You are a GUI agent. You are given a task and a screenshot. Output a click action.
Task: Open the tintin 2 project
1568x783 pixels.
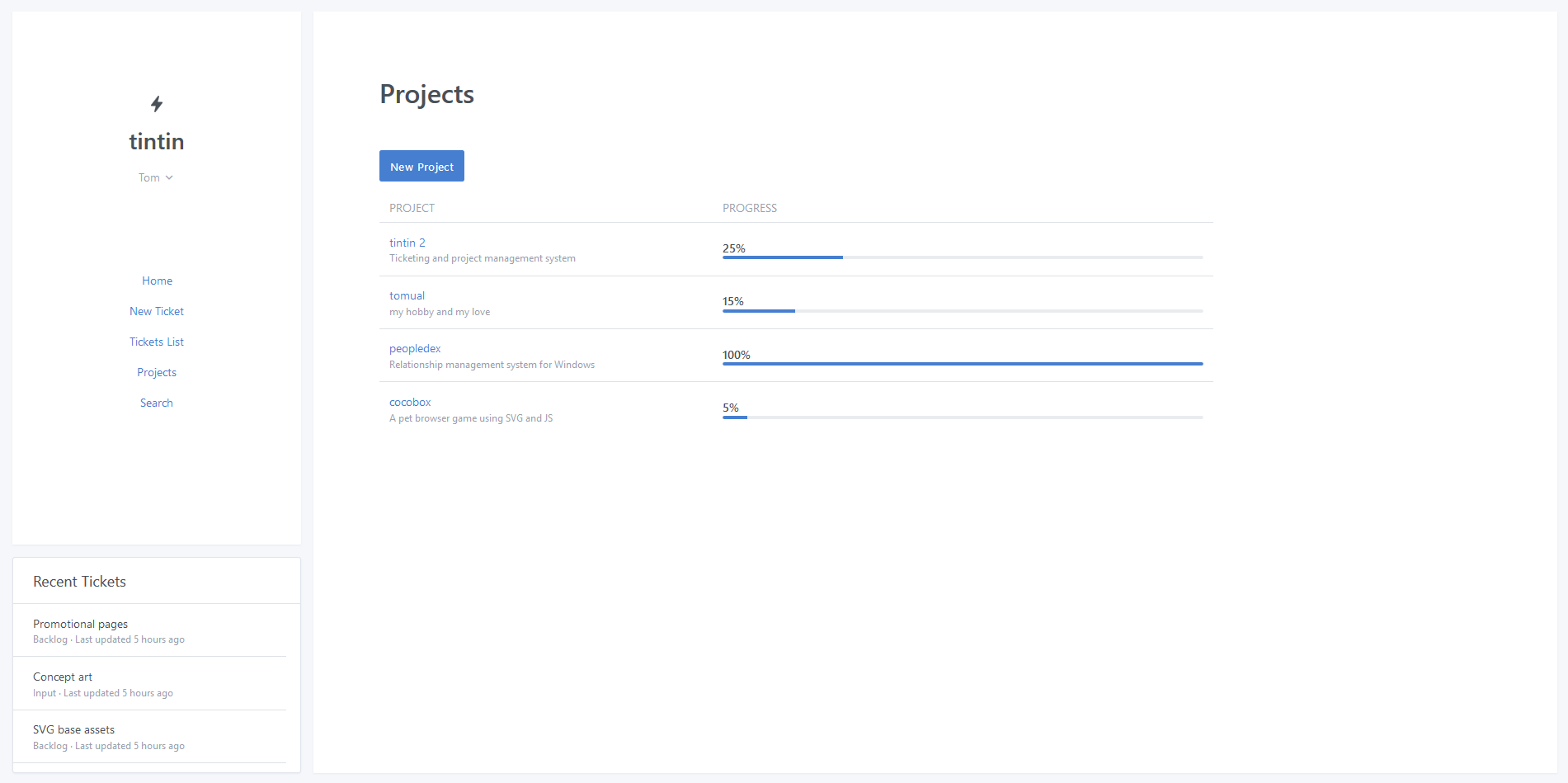point(407,243)
